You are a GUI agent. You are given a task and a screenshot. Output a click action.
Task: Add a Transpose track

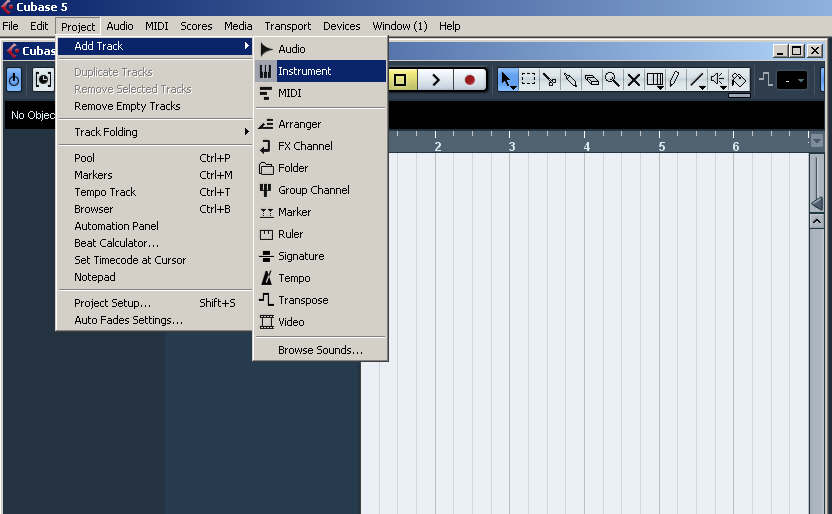point(320,300)
